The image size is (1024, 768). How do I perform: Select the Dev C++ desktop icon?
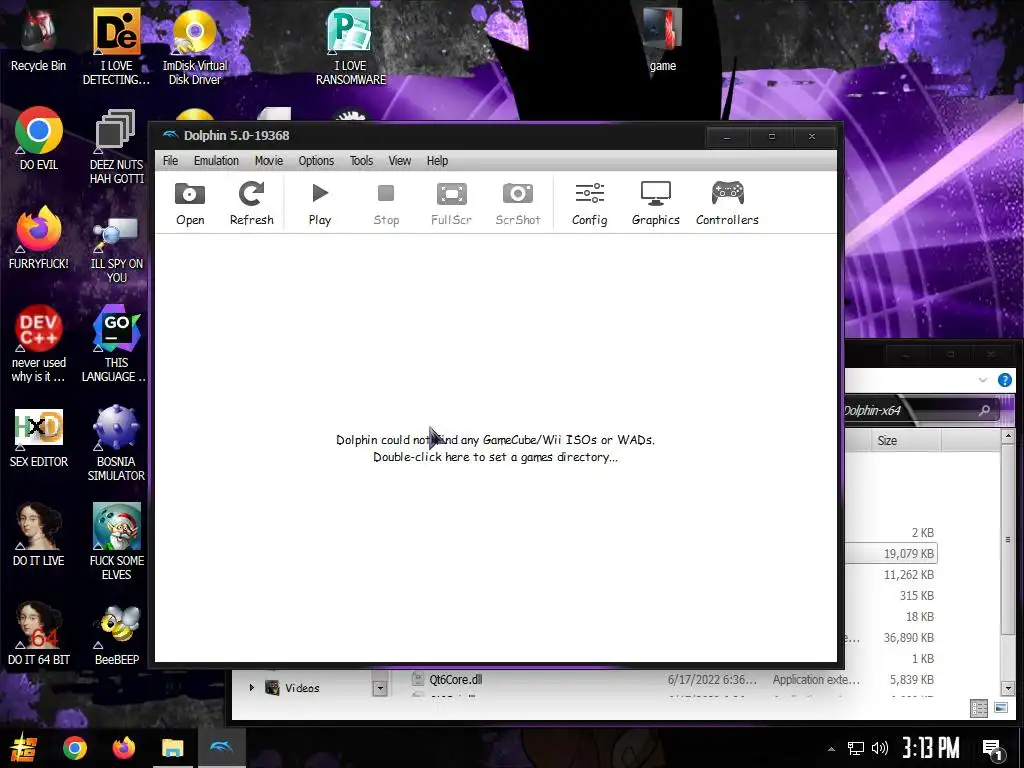[39, 344]
